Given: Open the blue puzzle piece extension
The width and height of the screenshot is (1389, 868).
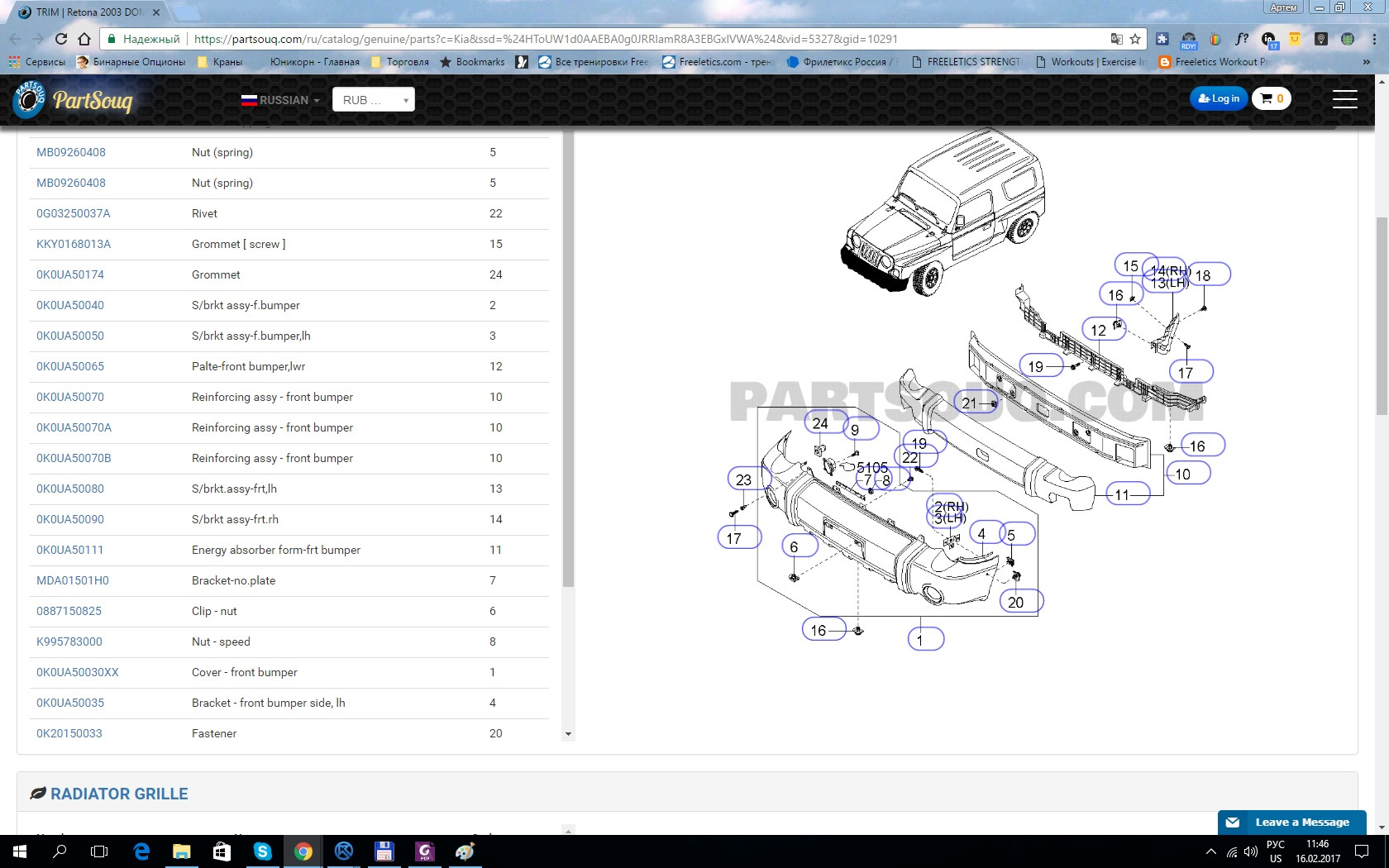Looking at the screenshot, I should 1162,39.
